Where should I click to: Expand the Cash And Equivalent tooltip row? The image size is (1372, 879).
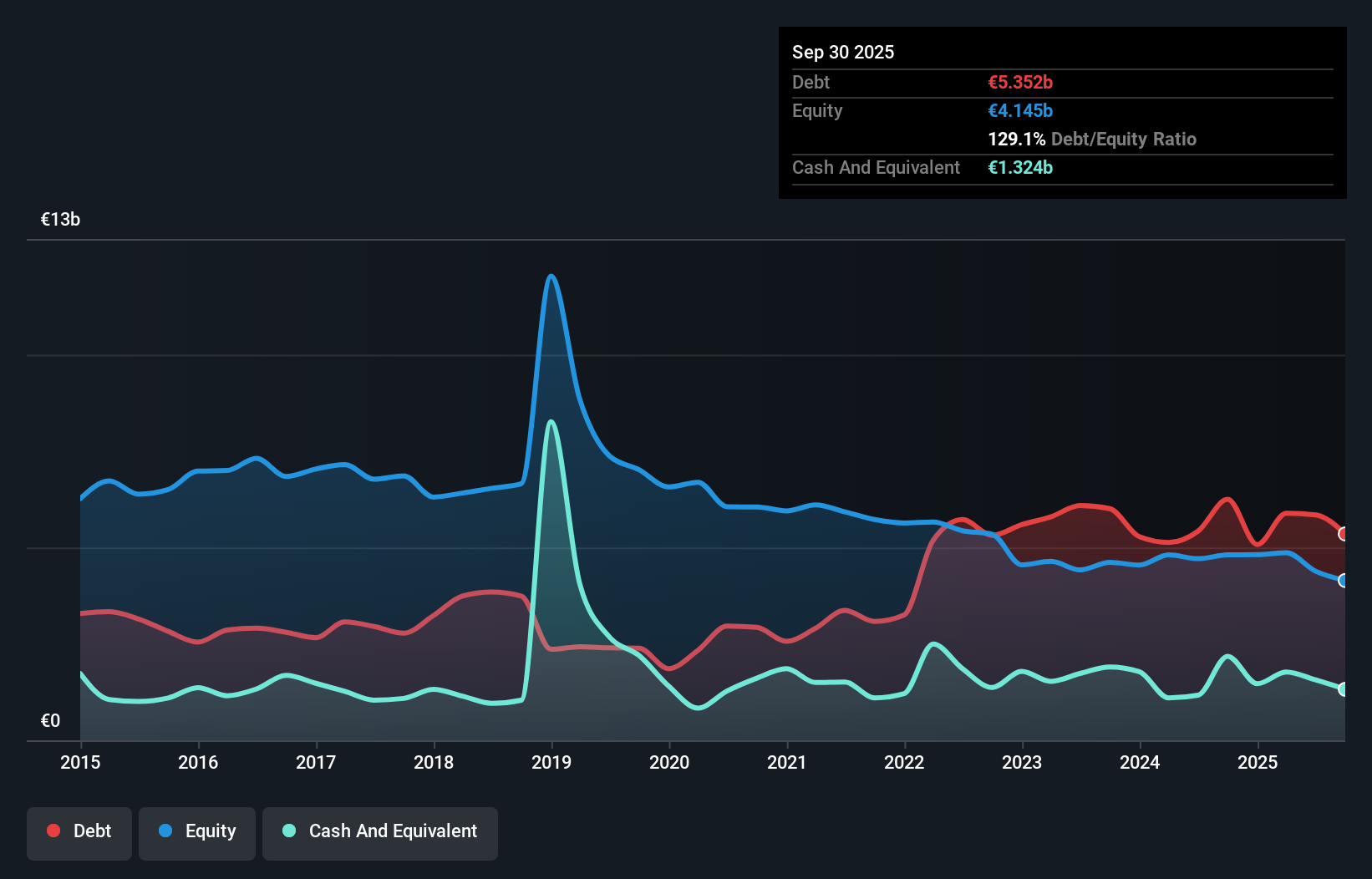pos(876,167)
